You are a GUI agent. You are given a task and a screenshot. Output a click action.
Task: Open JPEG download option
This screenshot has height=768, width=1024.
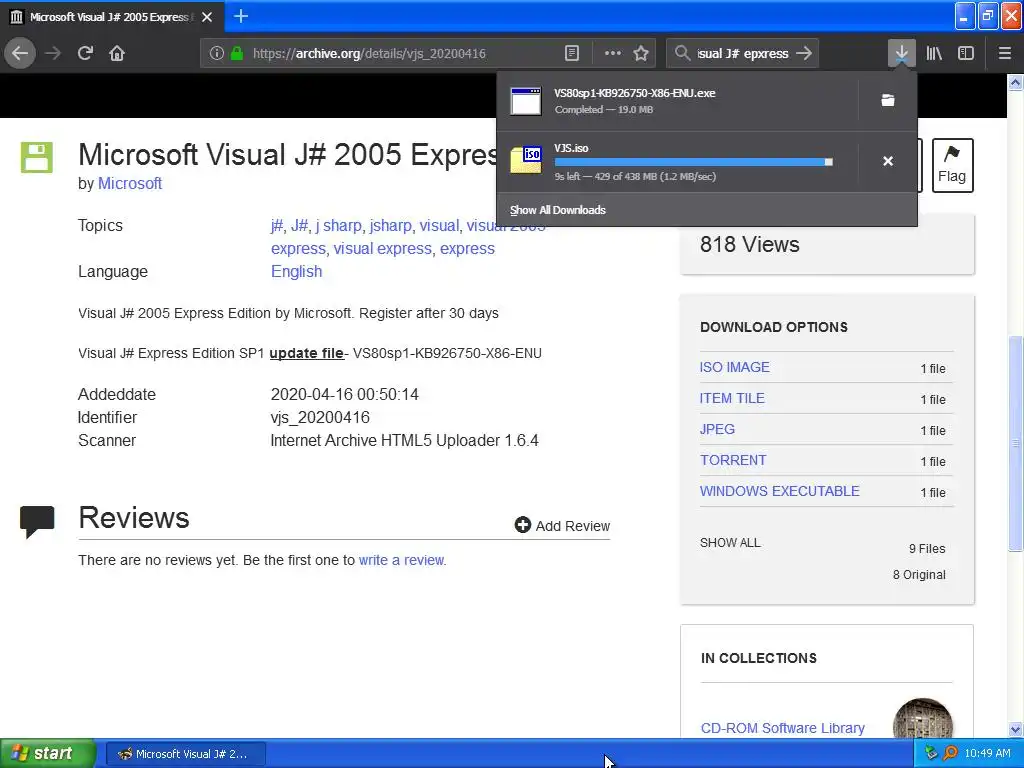[x=717, y=429]
